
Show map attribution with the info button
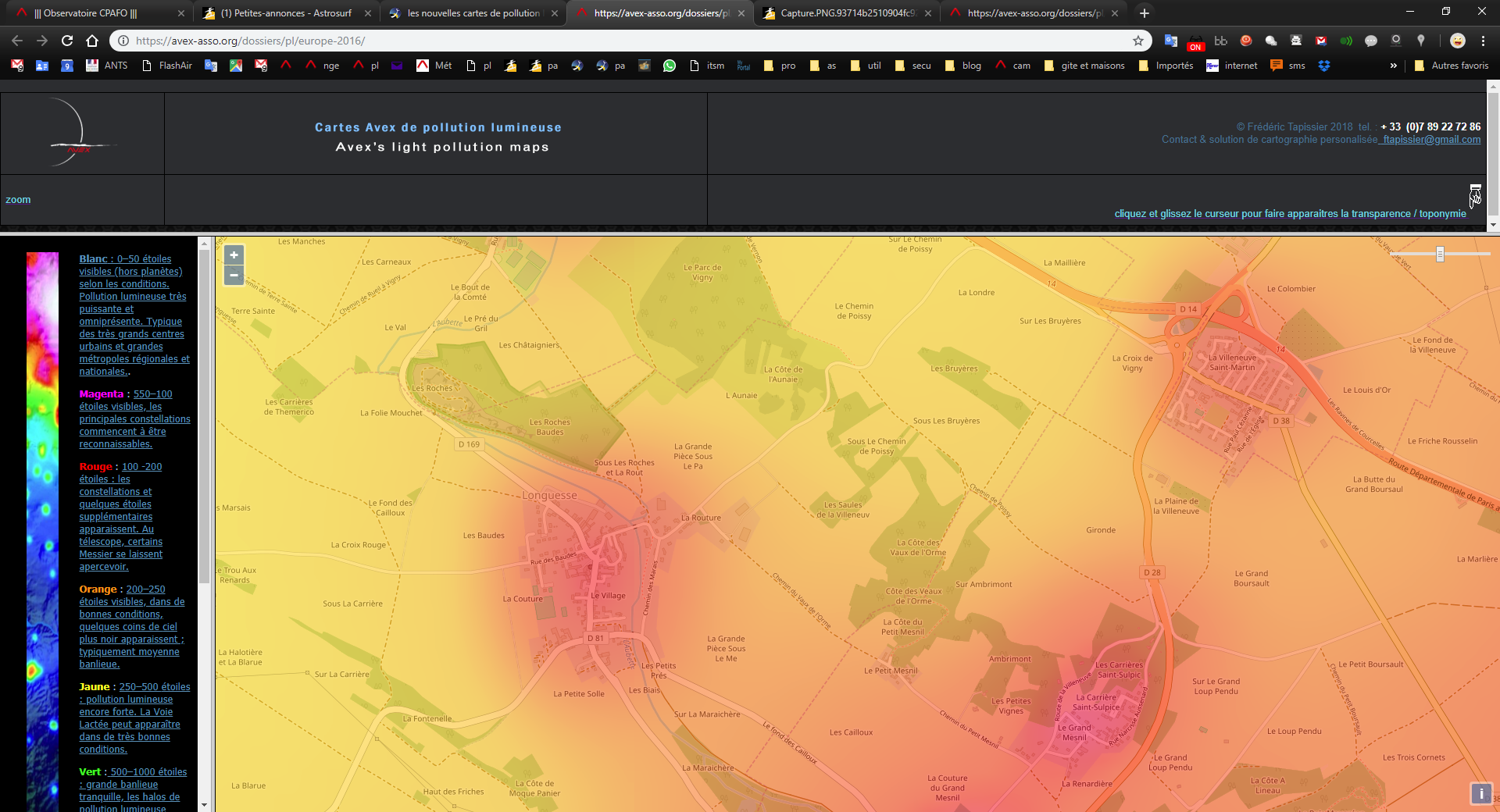1481,793
